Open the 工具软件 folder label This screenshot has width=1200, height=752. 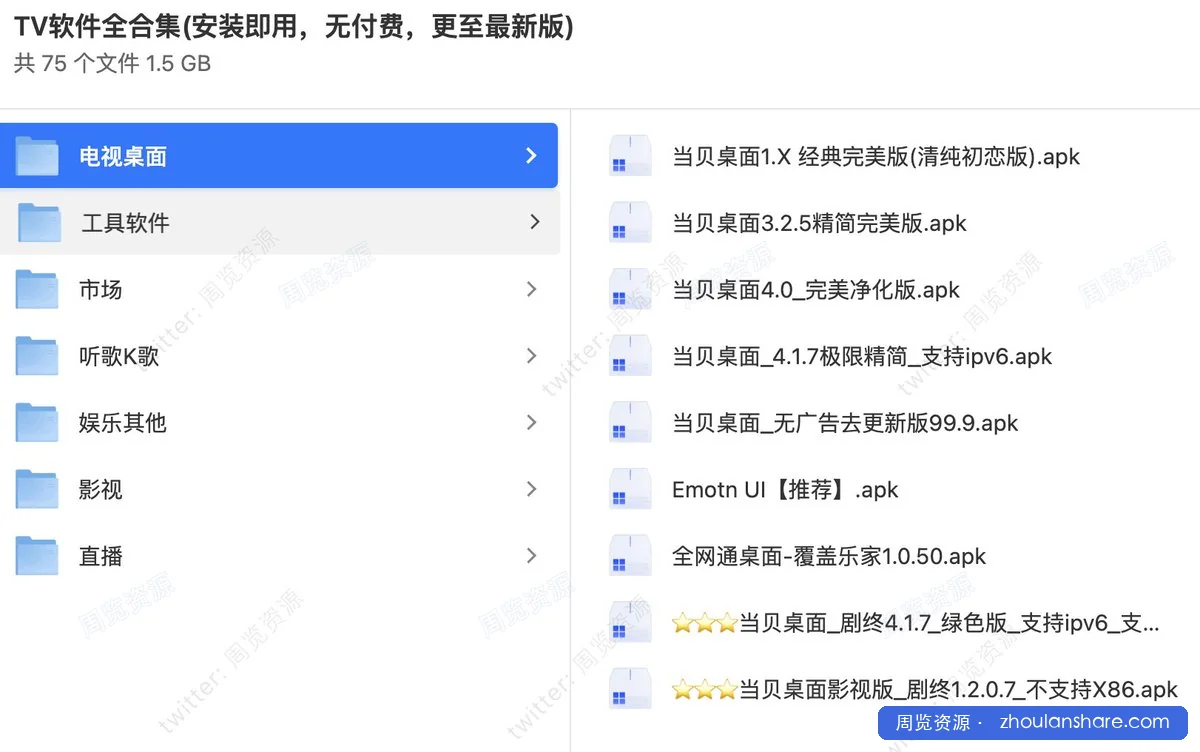[125, 223]
